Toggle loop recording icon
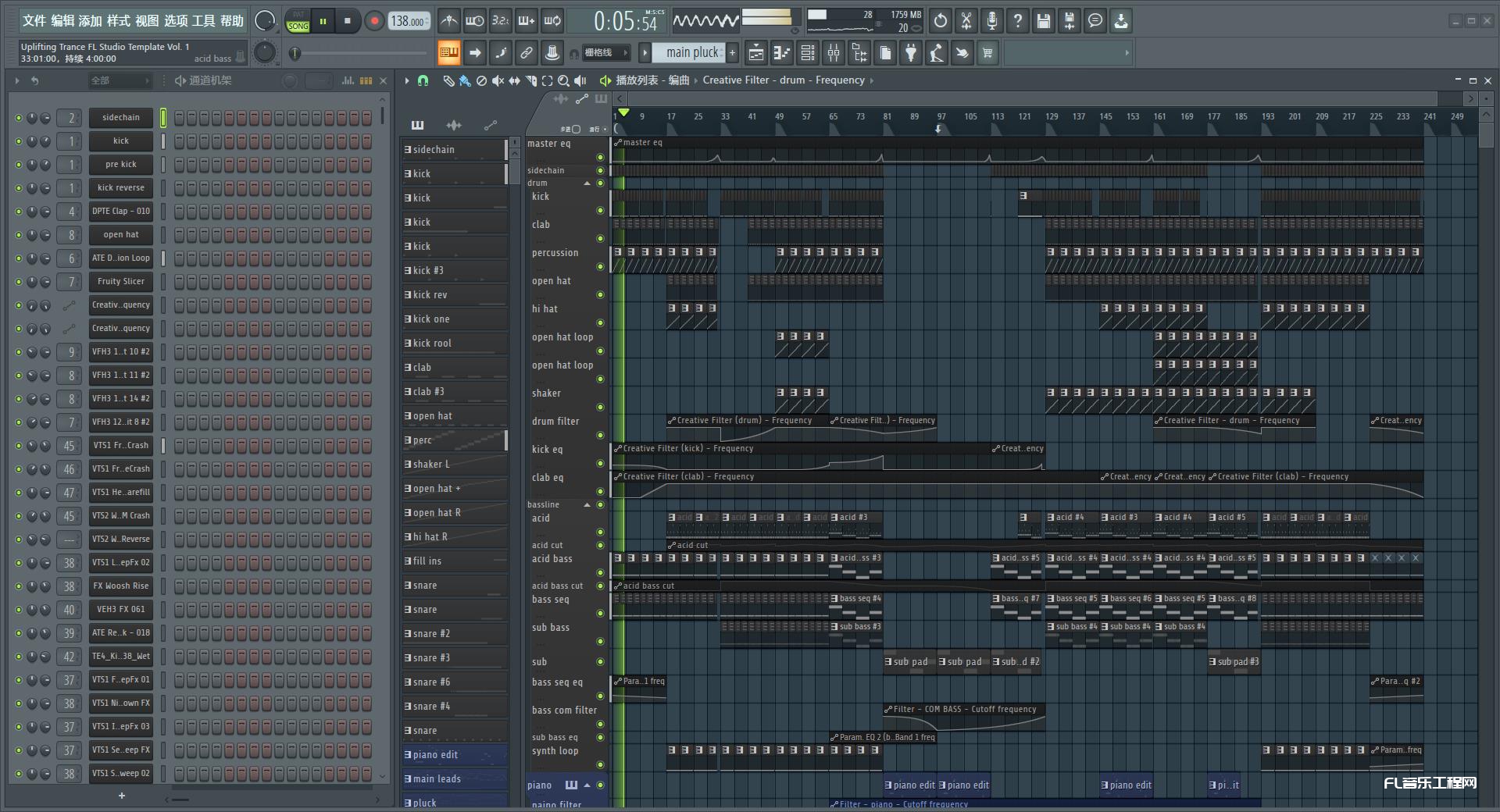The image size is (1500, 812). click(552, 21)
